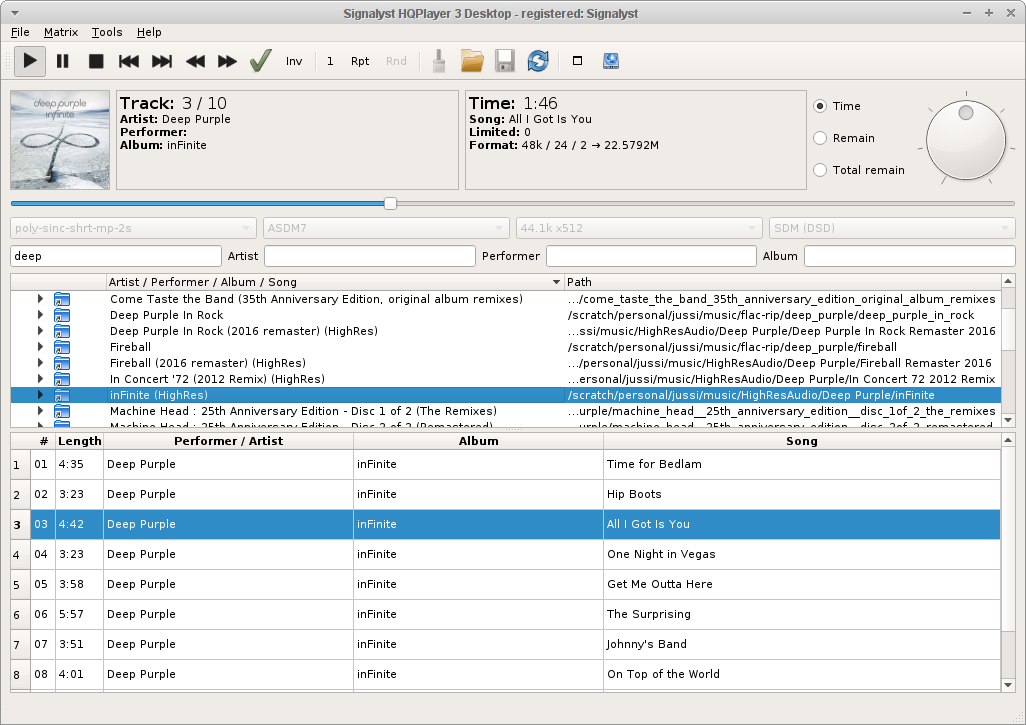This screenshot has height=725, width=1026.
Task: Open the Matrix menu
Action: click(61, 32)
